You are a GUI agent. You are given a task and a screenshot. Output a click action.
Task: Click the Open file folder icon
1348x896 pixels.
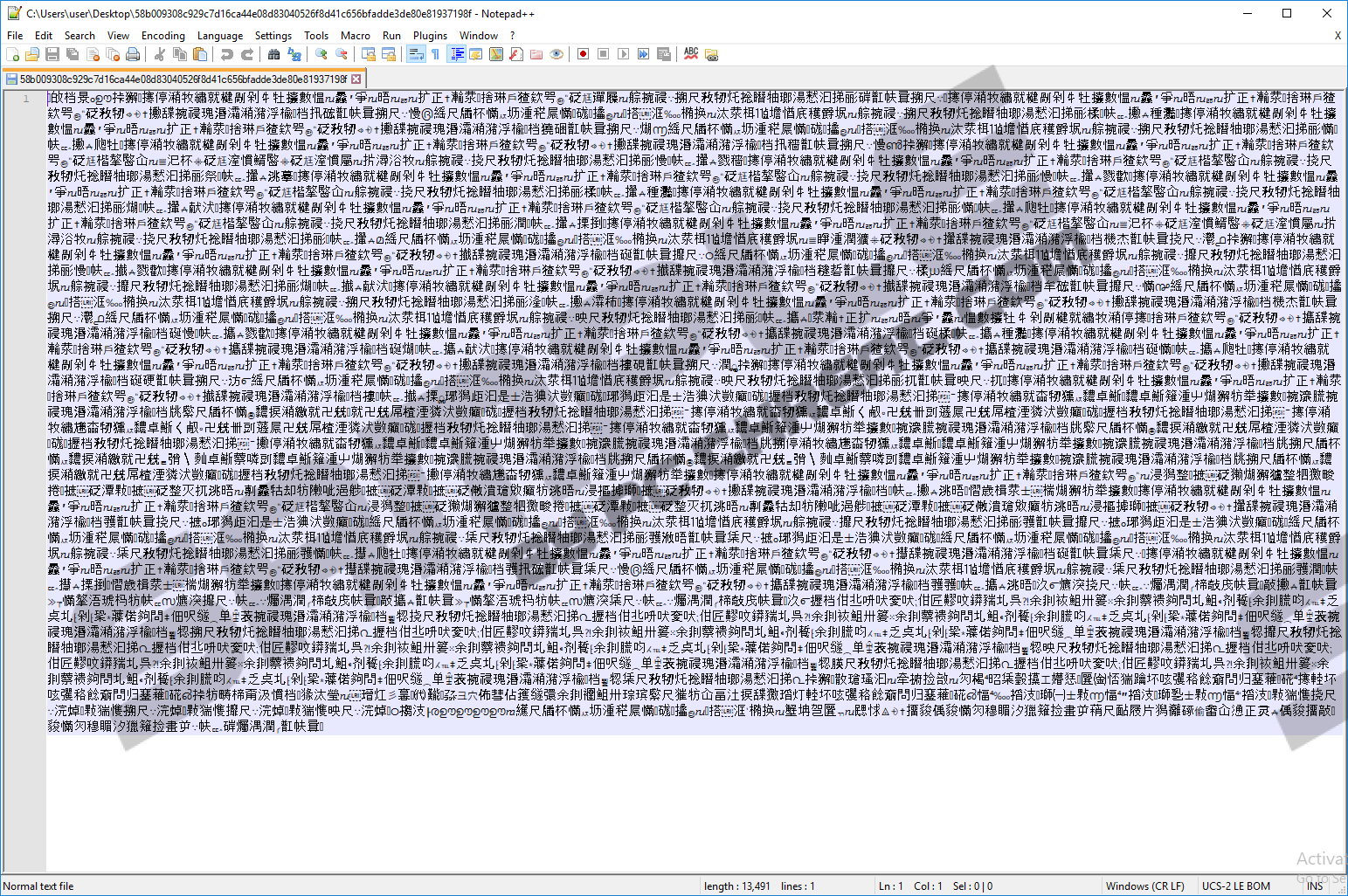point(32,54)
